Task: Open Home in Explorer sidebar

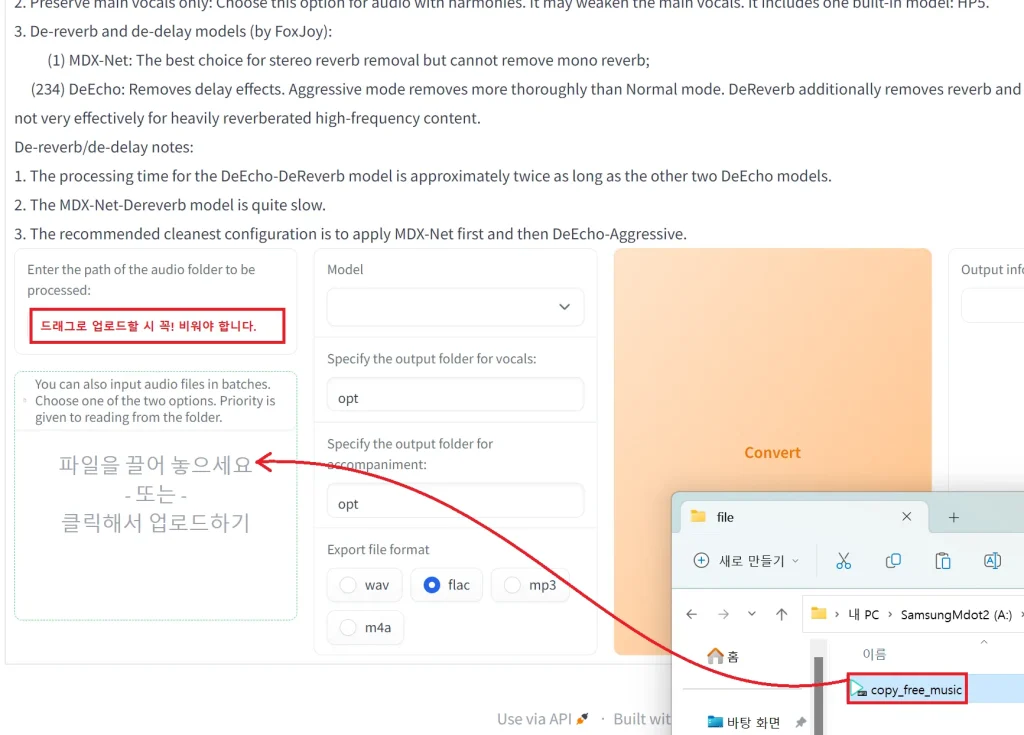Action: click(x=723, y=656)
